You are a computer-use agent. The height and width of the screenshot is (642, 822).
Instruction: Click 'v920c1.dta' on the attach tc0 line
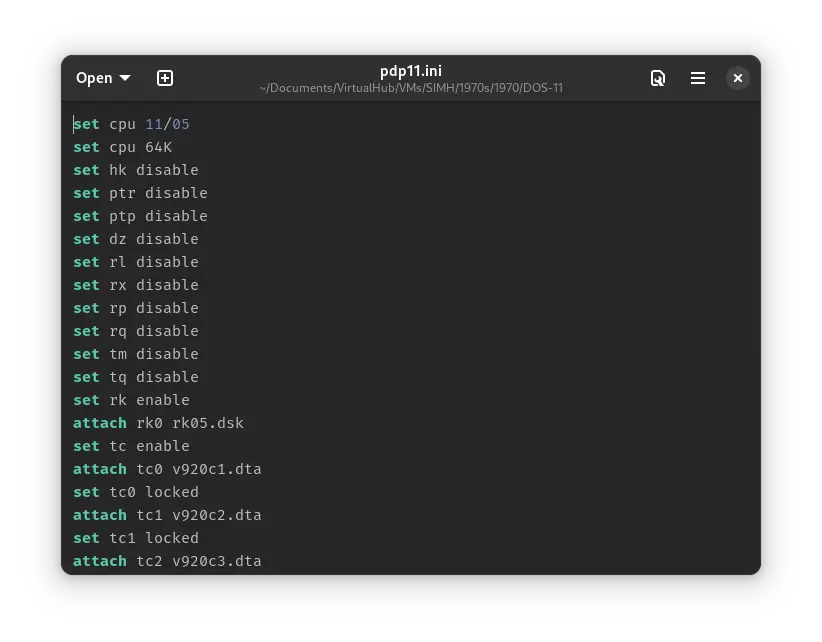click(216, 469)
